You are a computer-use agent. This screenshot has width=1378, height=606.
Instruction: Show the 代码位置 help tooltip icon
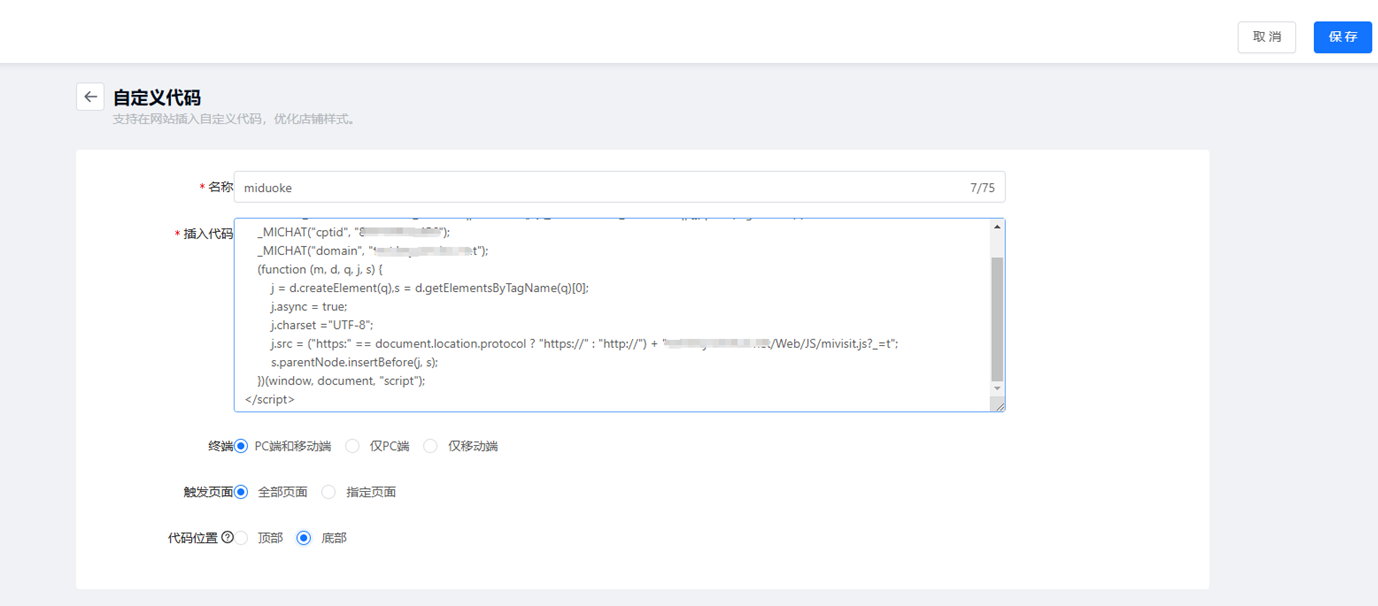coord(227,537)
